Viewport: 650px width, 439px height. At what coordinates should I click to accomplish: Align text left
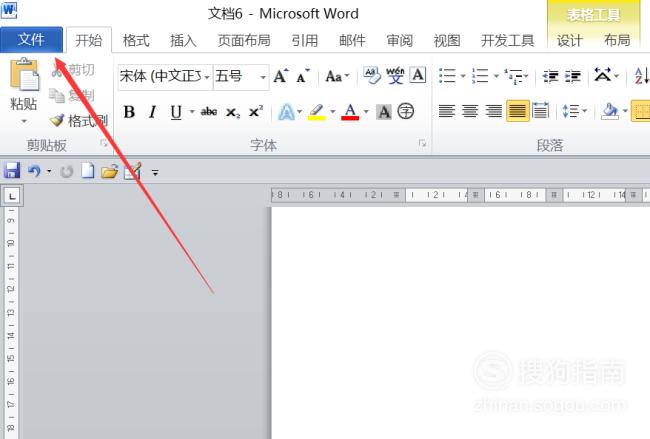pos(447,111)
